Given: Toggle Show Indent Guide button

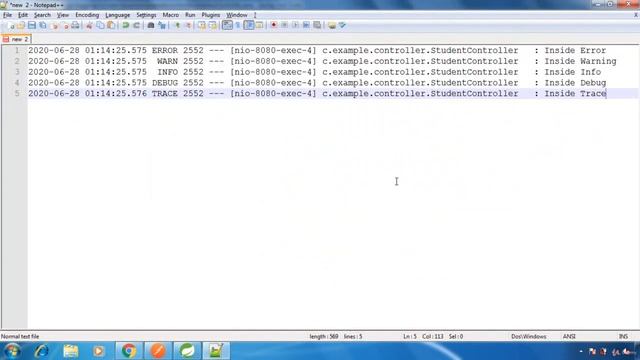Looking at the screenshot, I should point(249,25).
